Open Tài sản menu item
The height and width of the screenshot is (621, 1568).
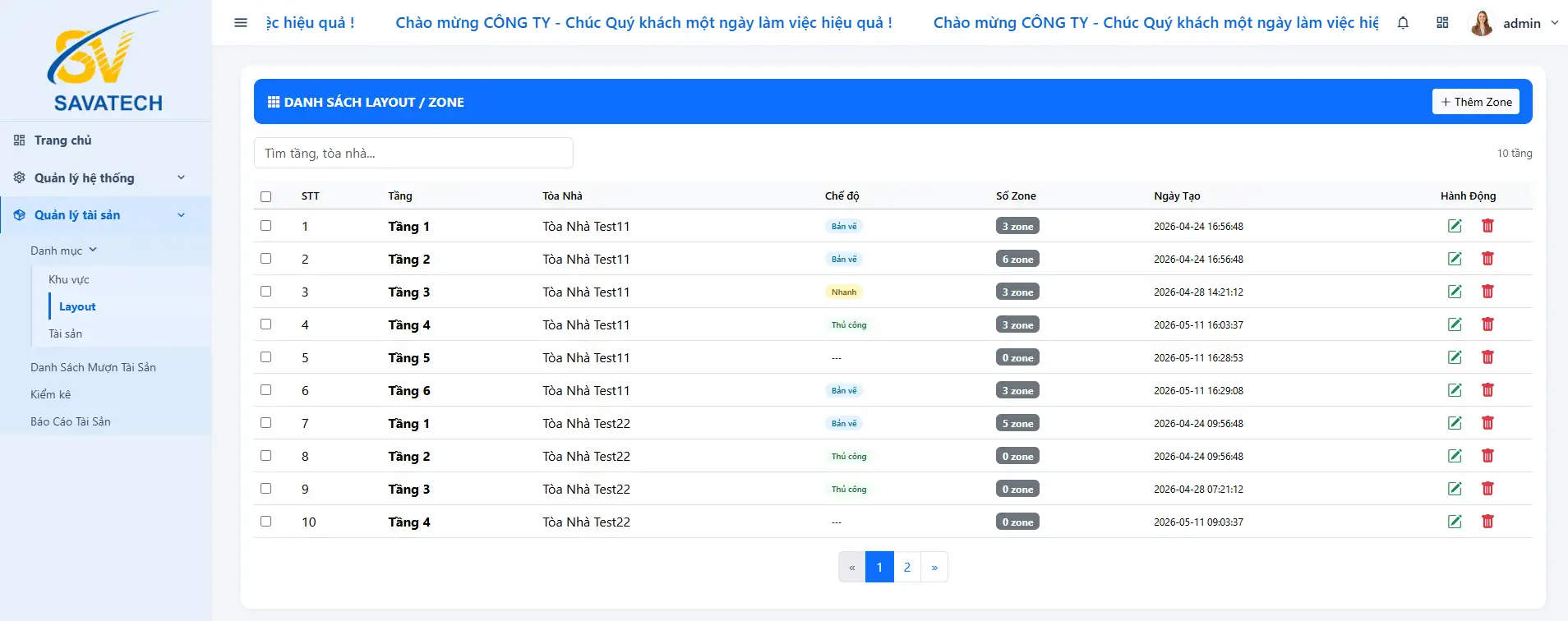65,333
